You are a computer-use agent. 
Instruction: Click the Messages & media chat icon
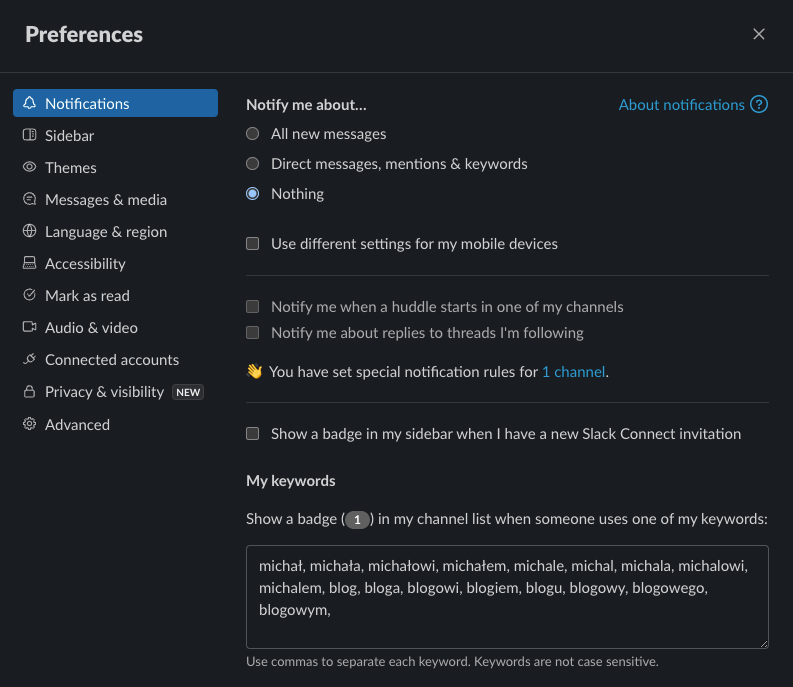(x=30, y=199)
